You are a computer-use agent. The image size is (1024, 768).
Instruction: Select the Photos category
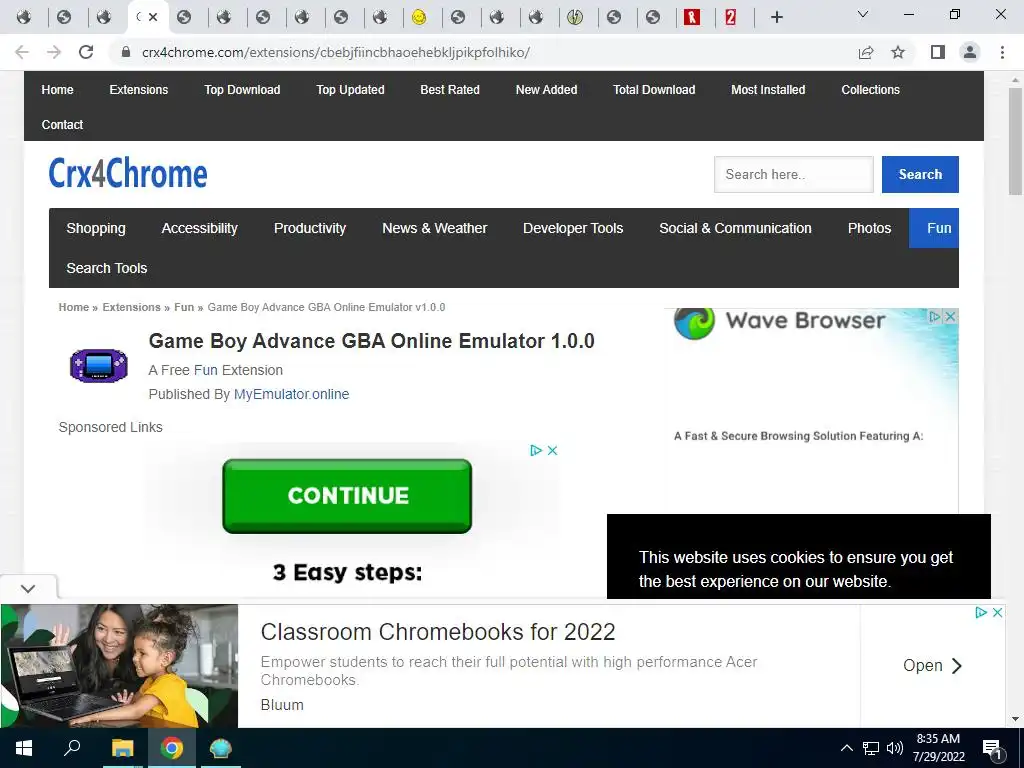[x=869, y=228]
